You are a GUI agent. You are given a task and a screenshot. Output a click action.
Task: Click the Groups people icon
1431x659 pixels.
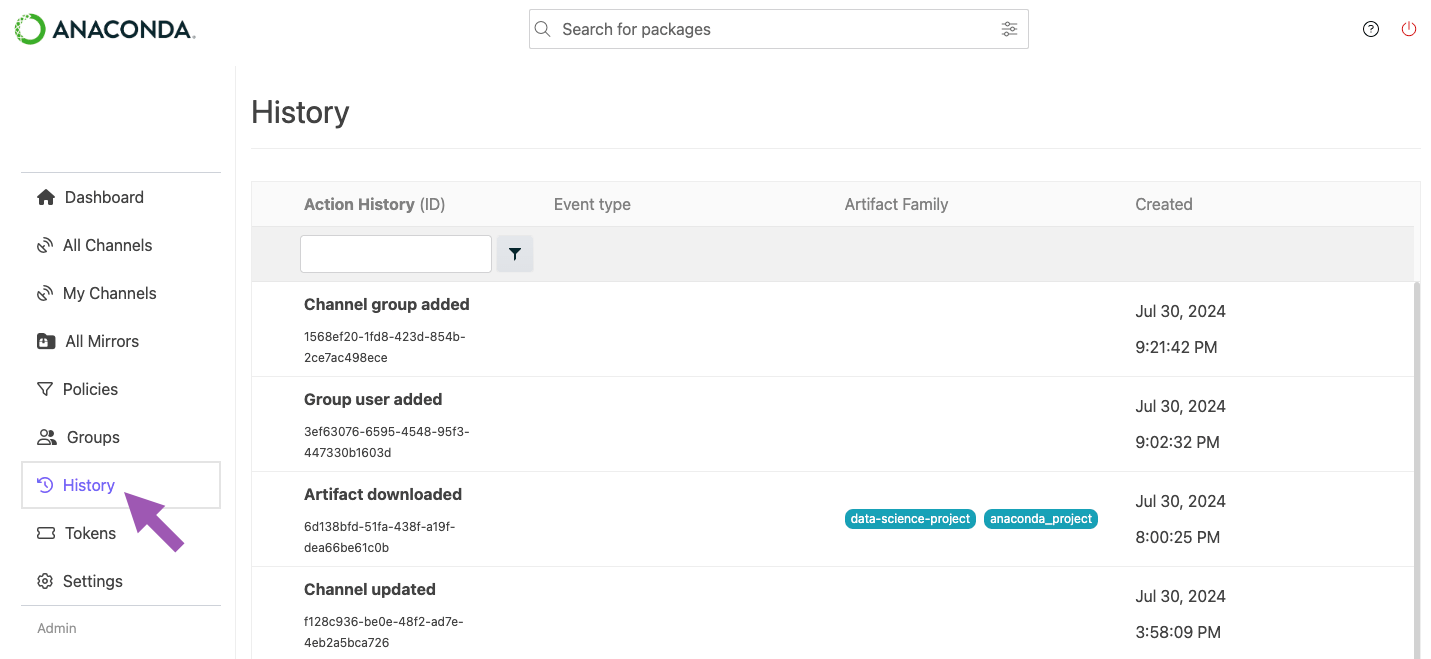coord(47,437)
